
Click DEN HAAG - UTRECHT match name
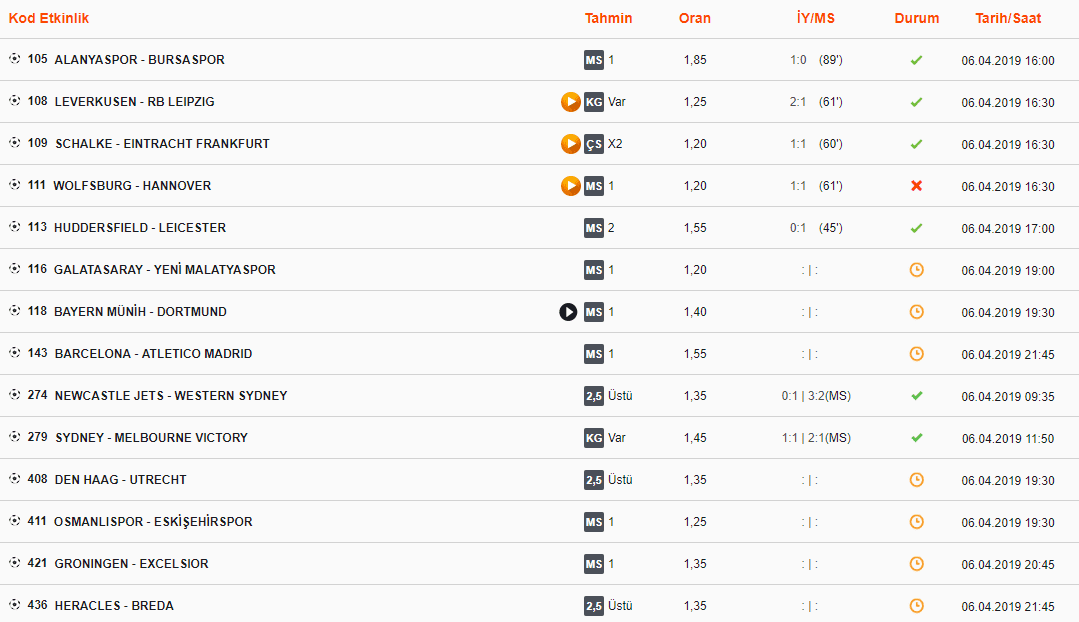[x=120, y=480]
